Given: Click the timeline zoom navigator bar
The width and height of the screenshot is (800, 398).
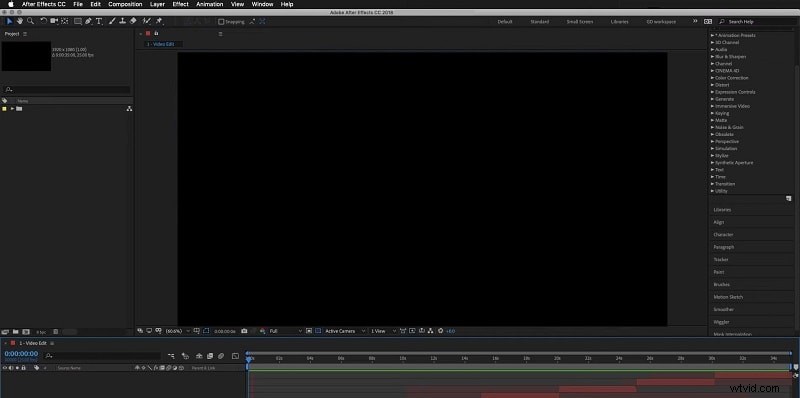Looking at the screenshot, I should (519, 353).
